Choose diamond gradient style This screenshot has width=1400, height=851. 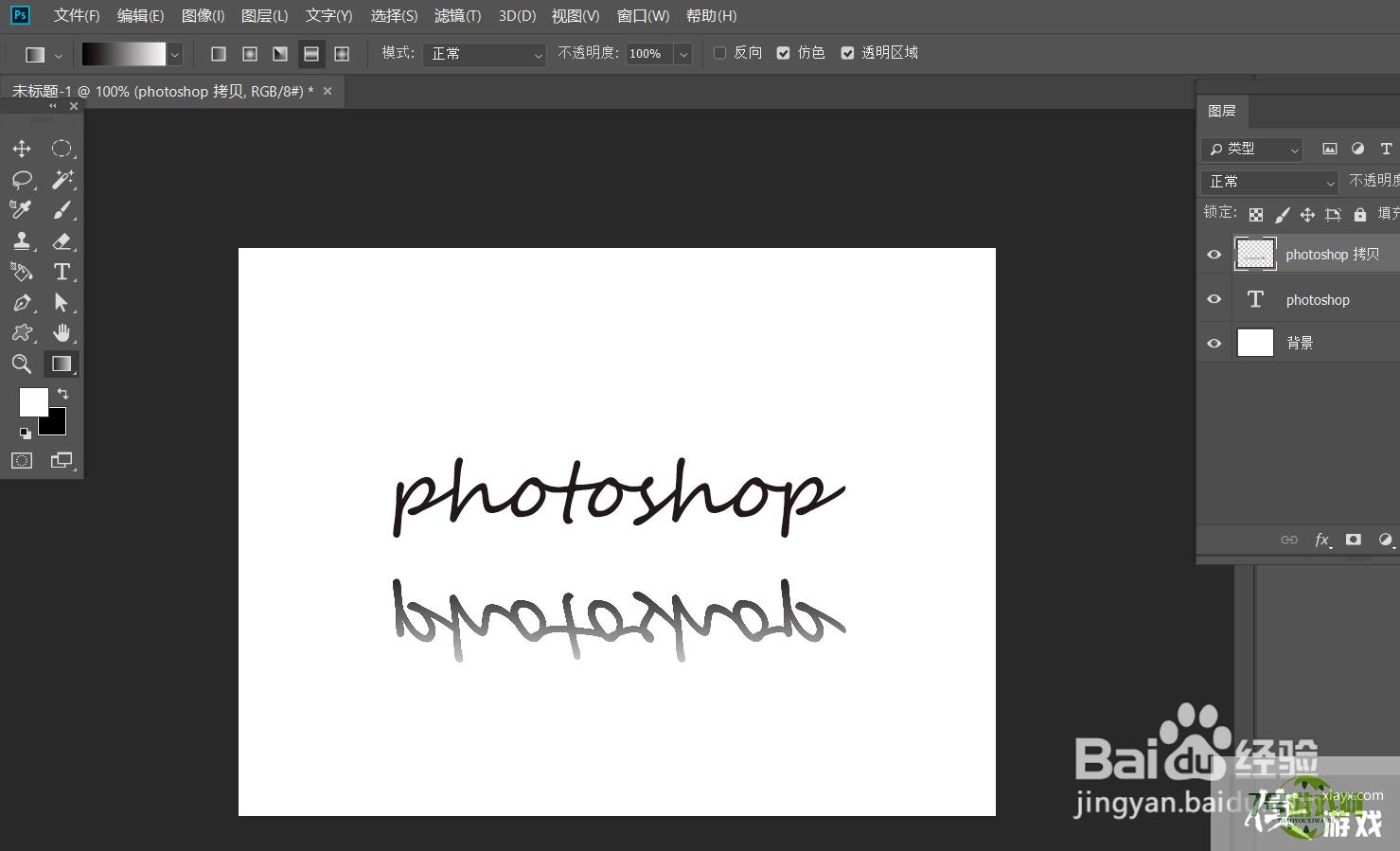point(342,54)
